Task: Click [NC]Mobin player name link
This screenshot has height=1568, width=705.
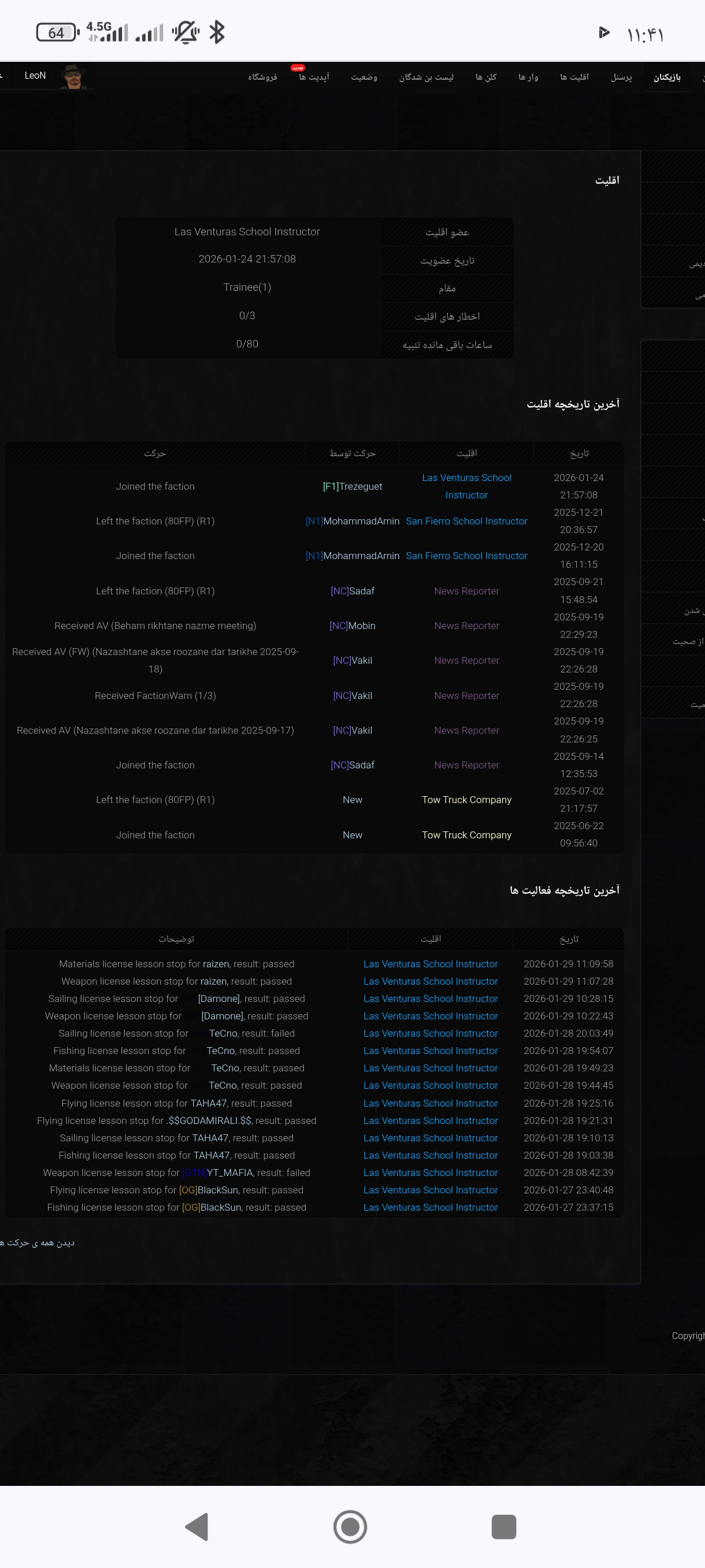Action: coord(352,626)
